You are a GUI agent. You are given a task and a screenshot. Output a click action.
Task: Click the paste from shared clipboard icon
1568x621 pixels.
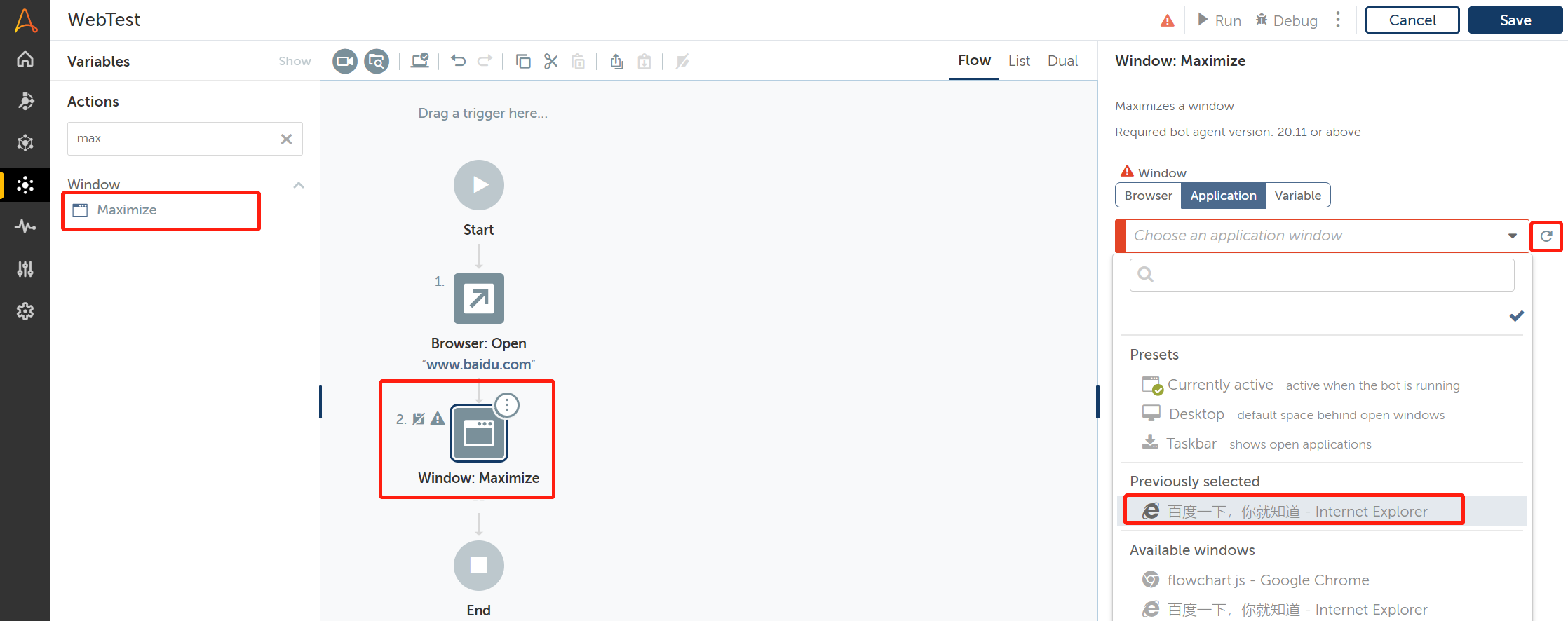tap(644, 62)
